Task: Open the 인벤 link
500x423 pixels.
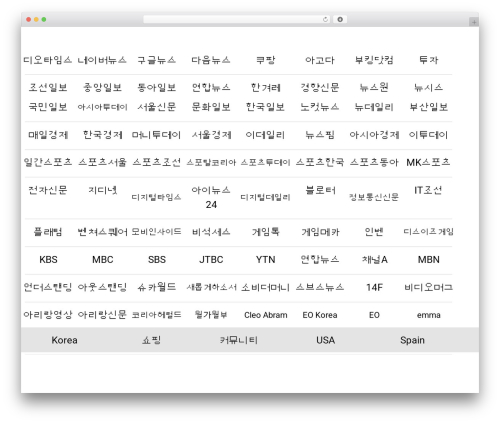Action: [374, 232]
